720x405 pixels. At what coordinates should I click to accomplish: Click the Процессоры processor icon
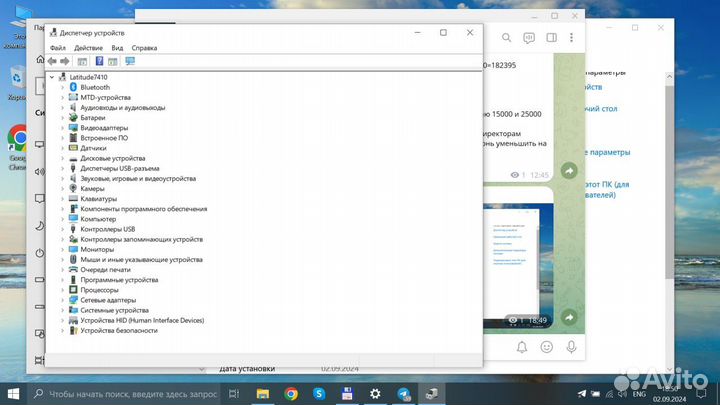(73, 289)
